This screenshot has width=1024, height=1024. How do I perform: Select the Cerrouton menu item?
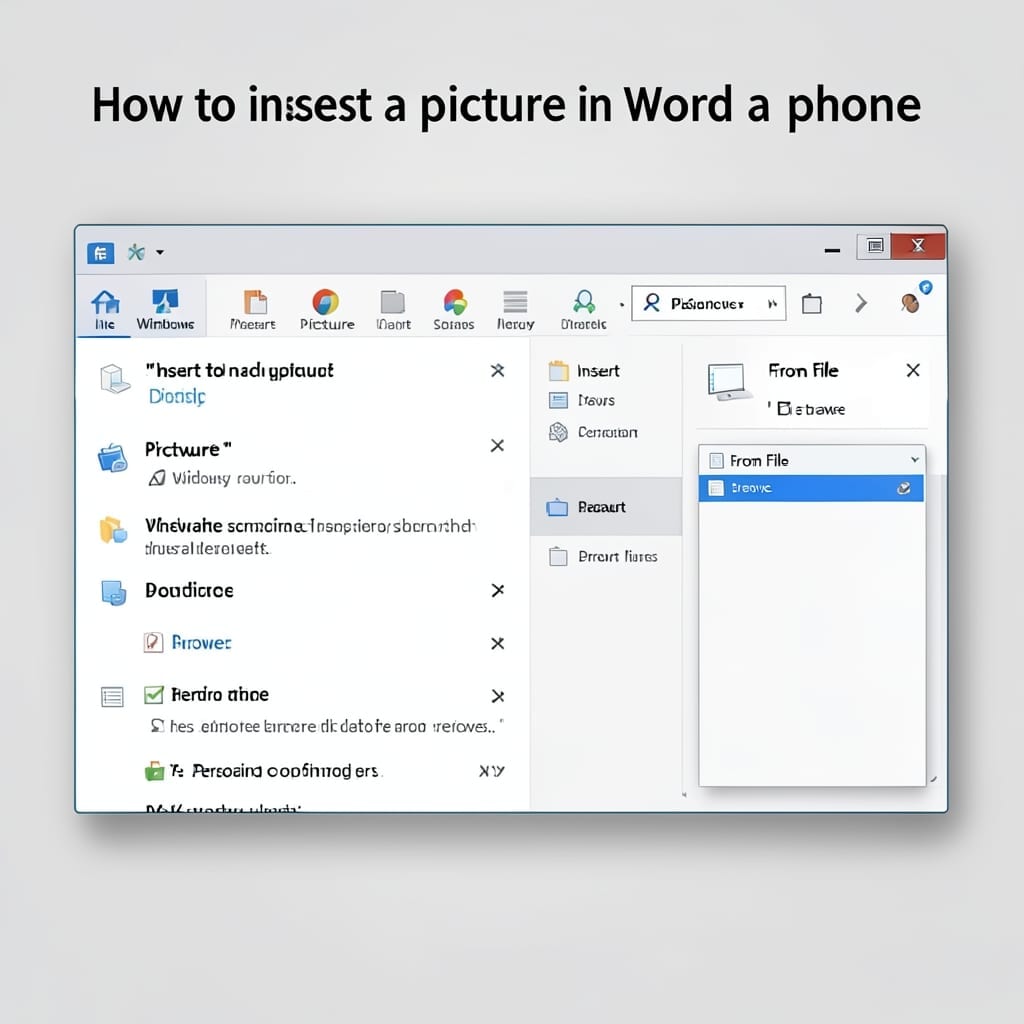click(x=593, y=432)
